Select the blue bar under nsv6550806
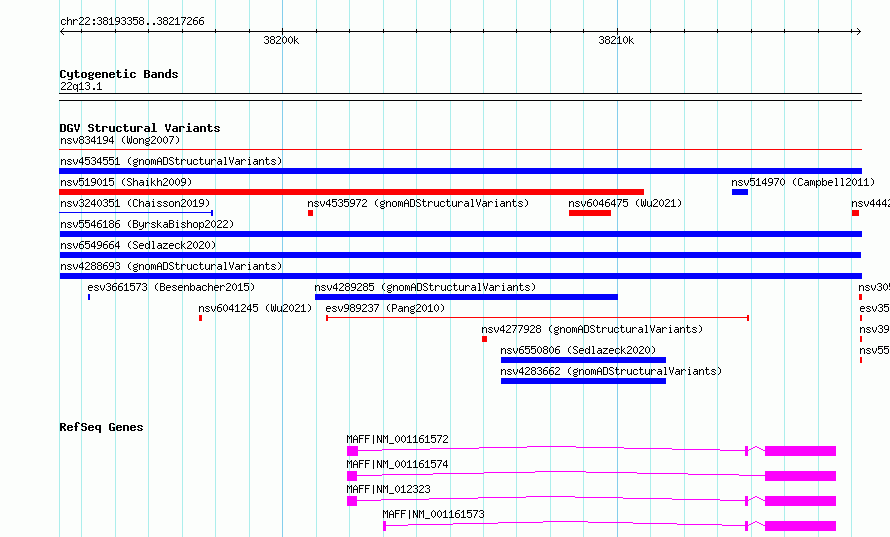 click(583, 360)
